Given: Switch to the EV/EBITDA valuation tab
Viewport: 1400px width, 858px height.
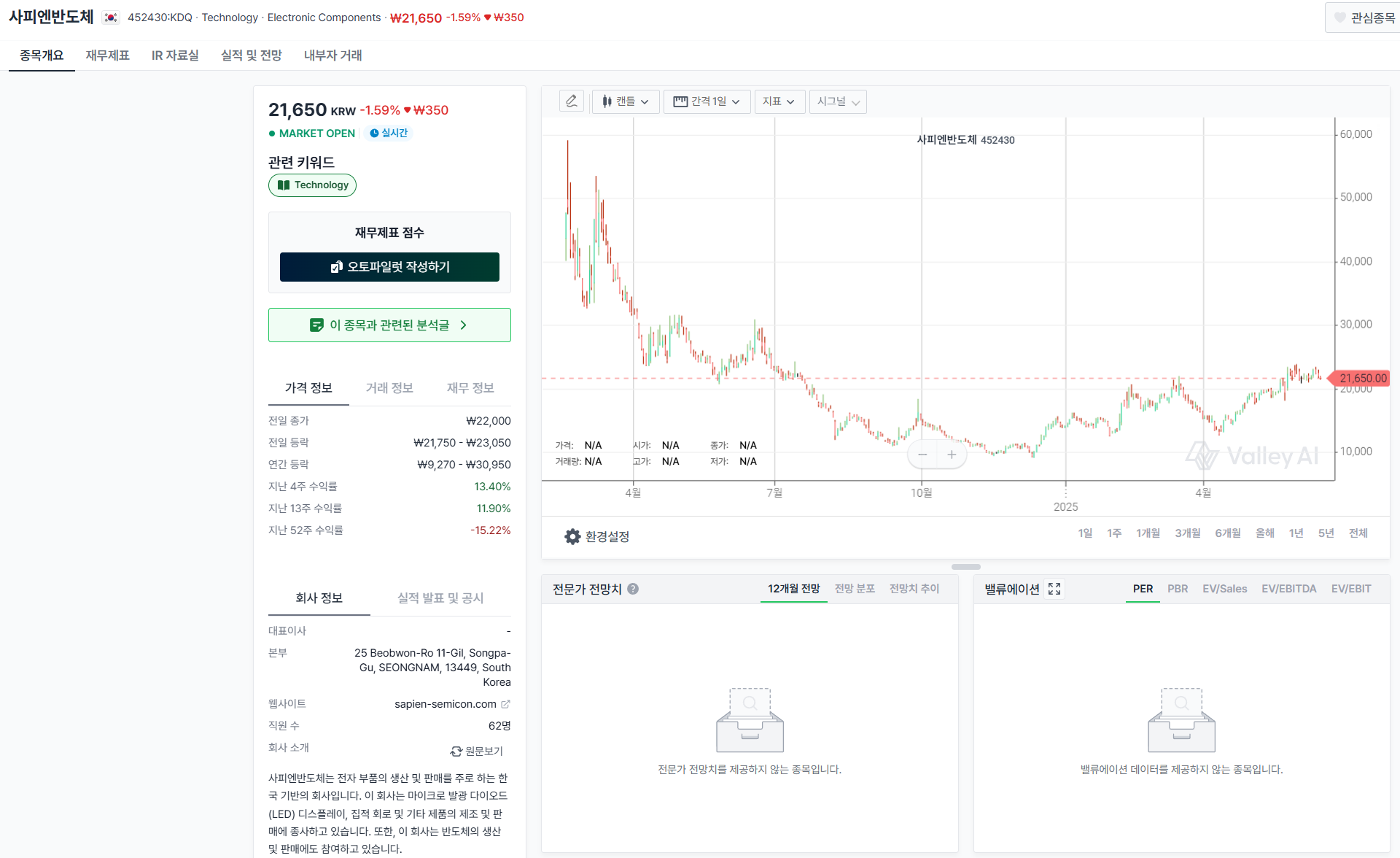Looking at the screenshot, I should coord(1289,589).
